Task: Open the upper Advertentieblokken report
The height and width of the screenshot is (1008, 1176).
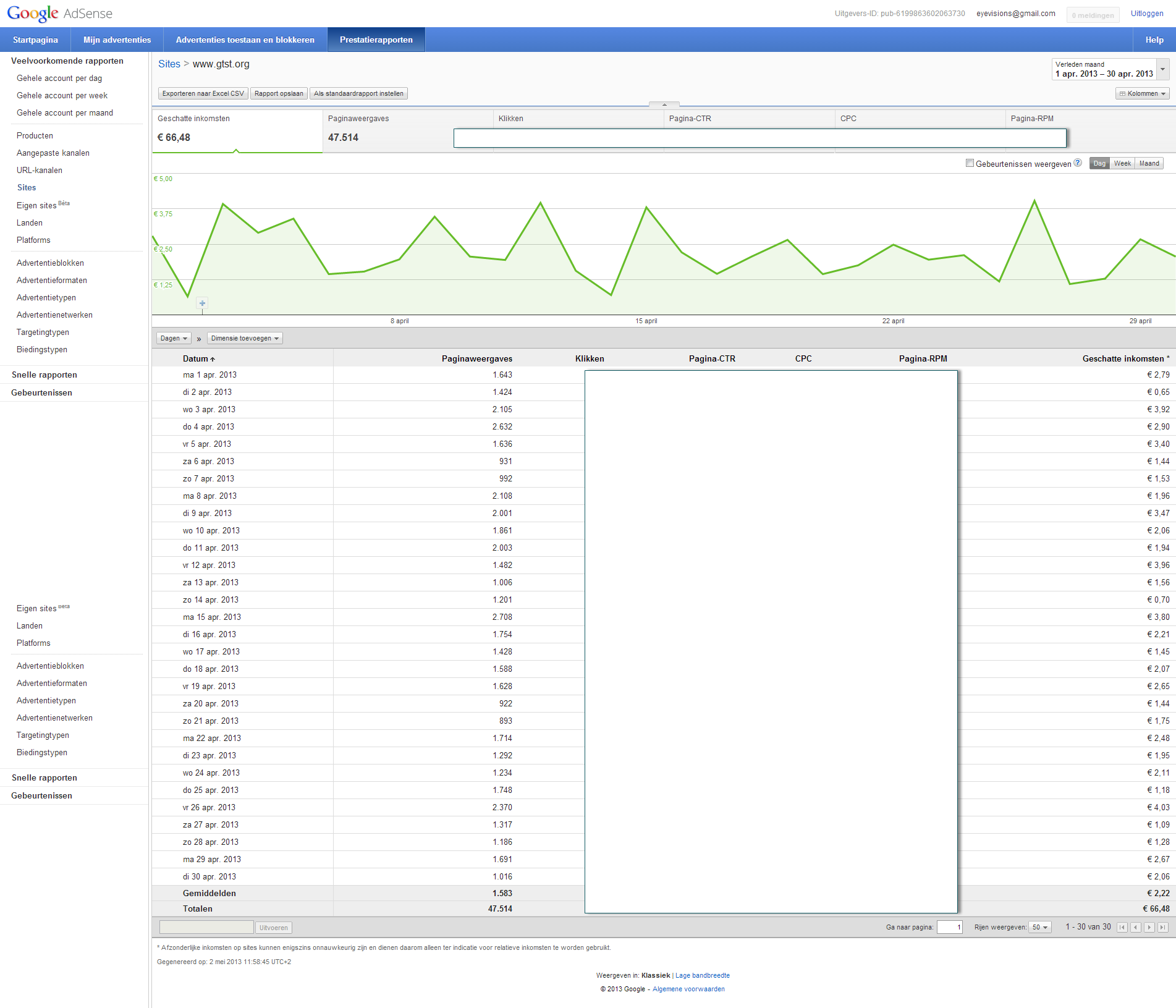Action: coord(50,263)
